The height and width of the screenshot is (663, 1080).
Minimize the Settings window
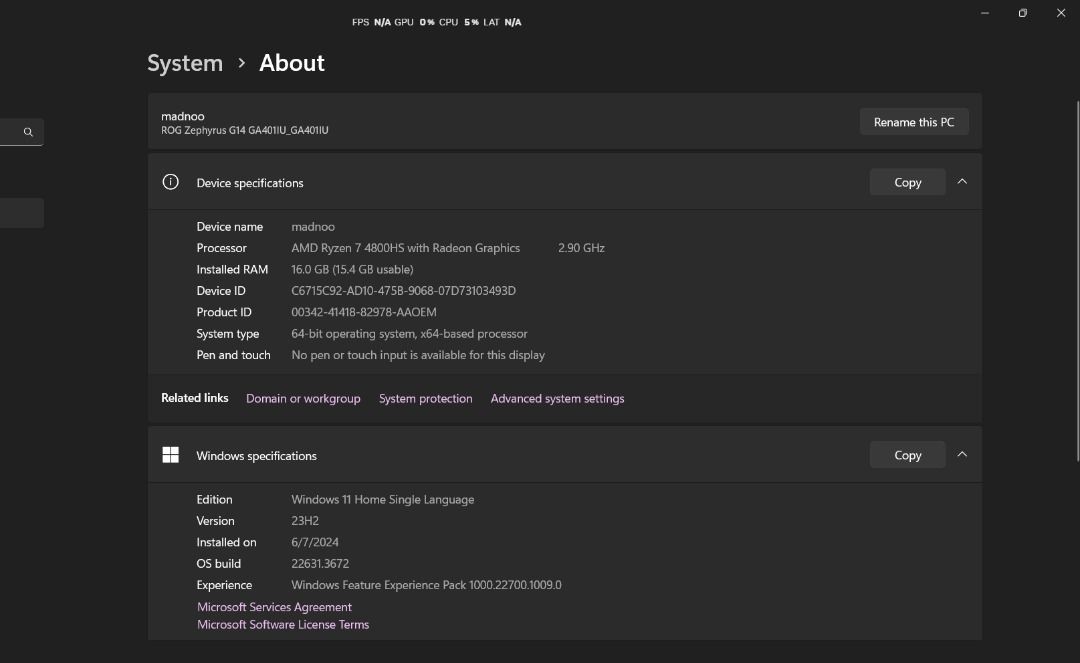[985, 13]
